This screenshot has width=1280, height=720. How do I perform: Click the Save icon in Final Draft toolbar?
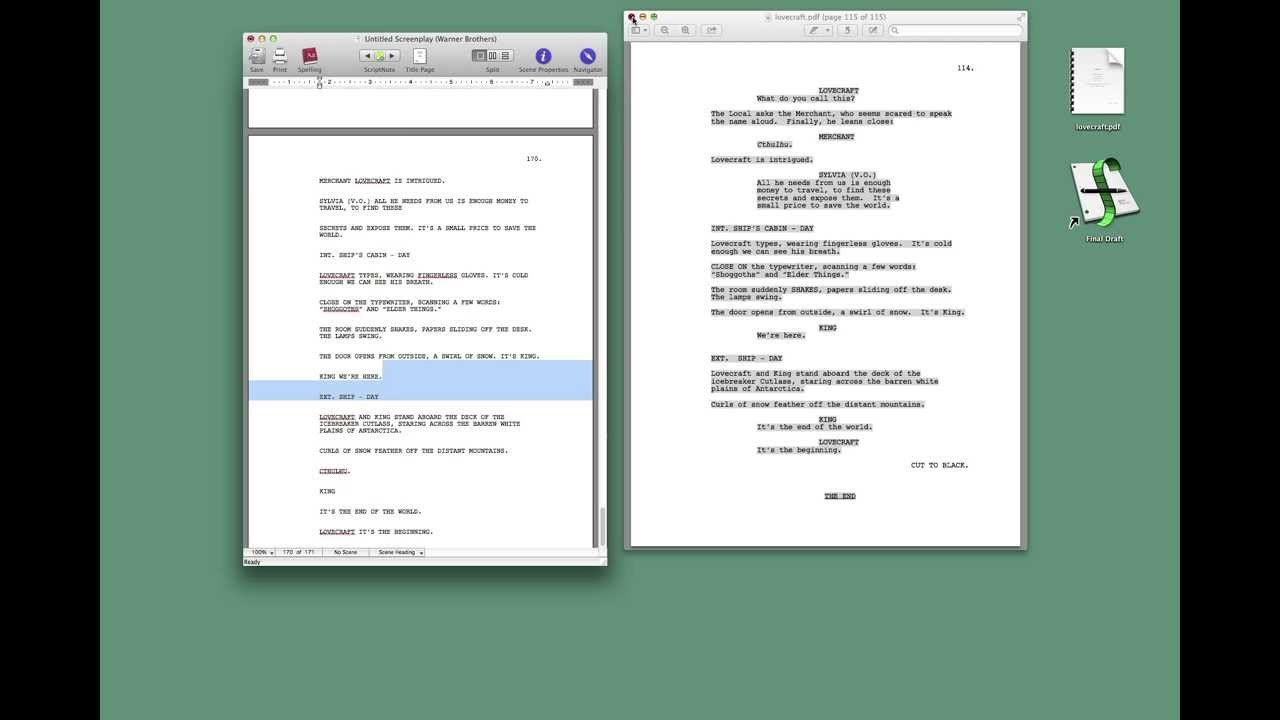coord(257,56)
